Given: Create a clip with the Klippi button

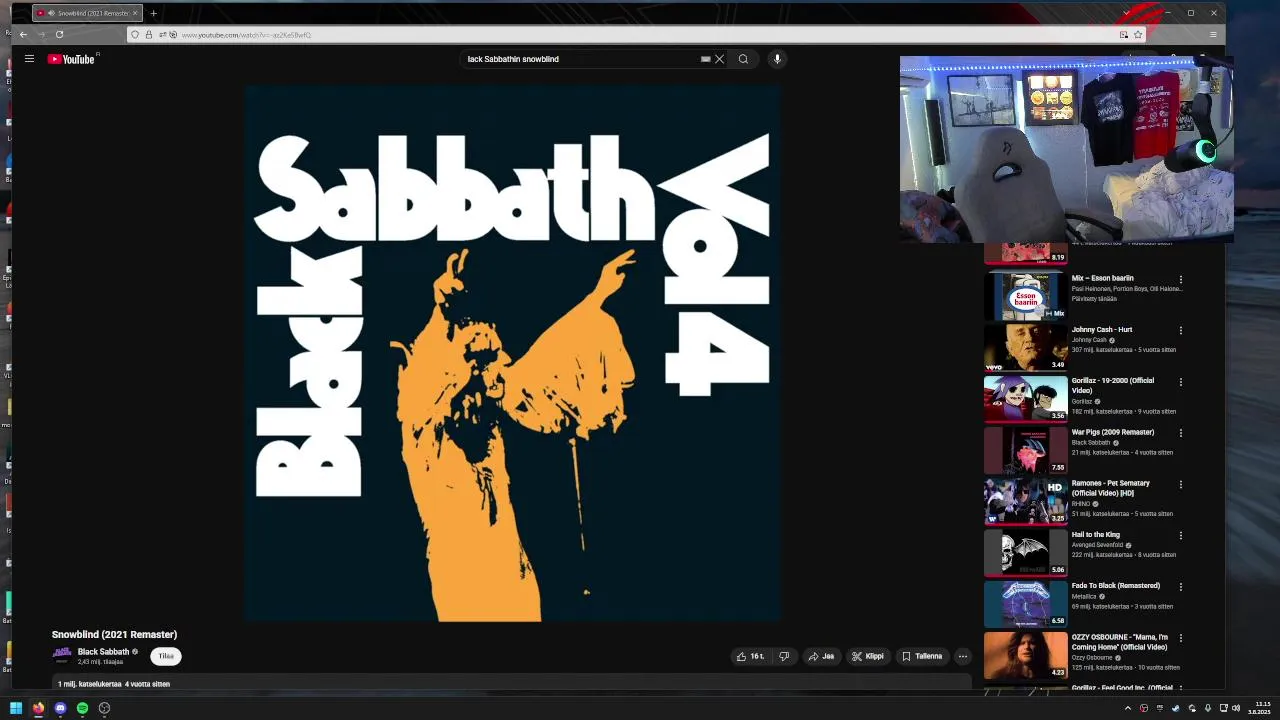Looking at the screenshot, I should (x=868, y=656).
